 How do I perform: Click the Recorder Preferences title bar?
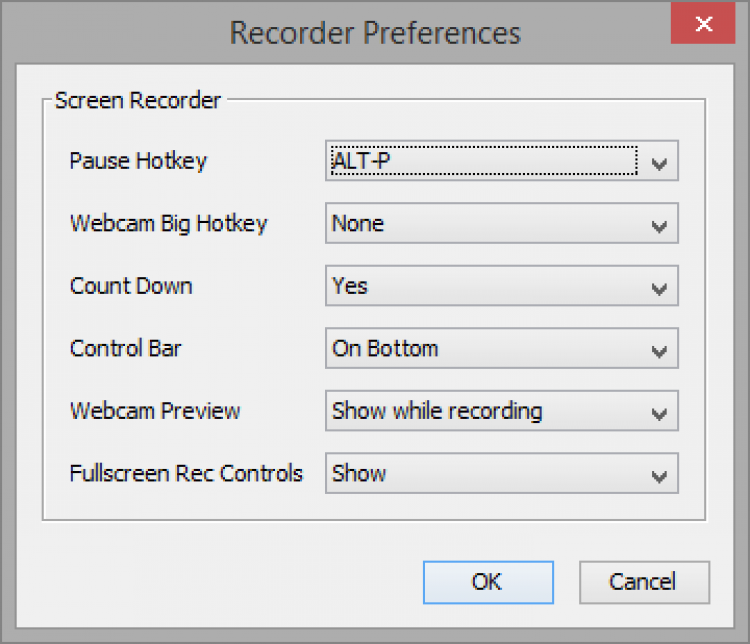pos(374,32)
